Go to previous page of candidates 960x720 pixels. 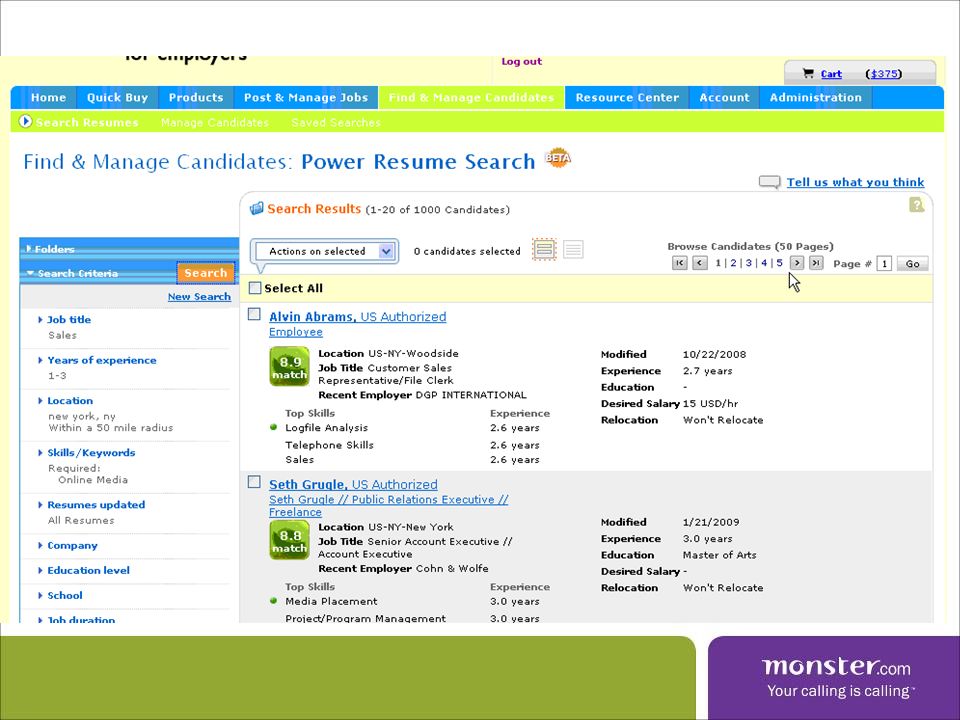(x=700, y=263)
